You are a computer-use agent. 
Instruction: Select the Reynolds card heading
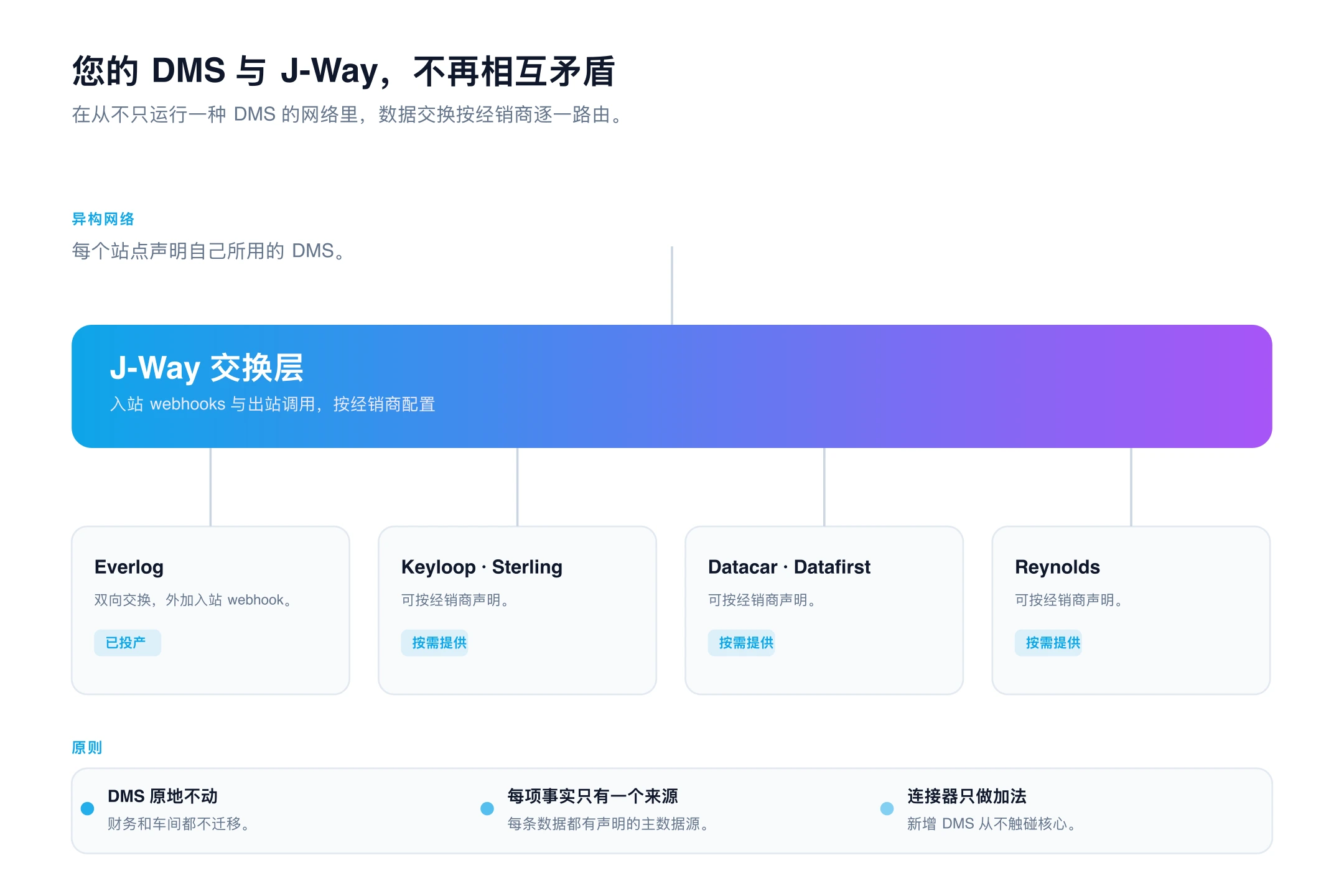[1057, 567]
